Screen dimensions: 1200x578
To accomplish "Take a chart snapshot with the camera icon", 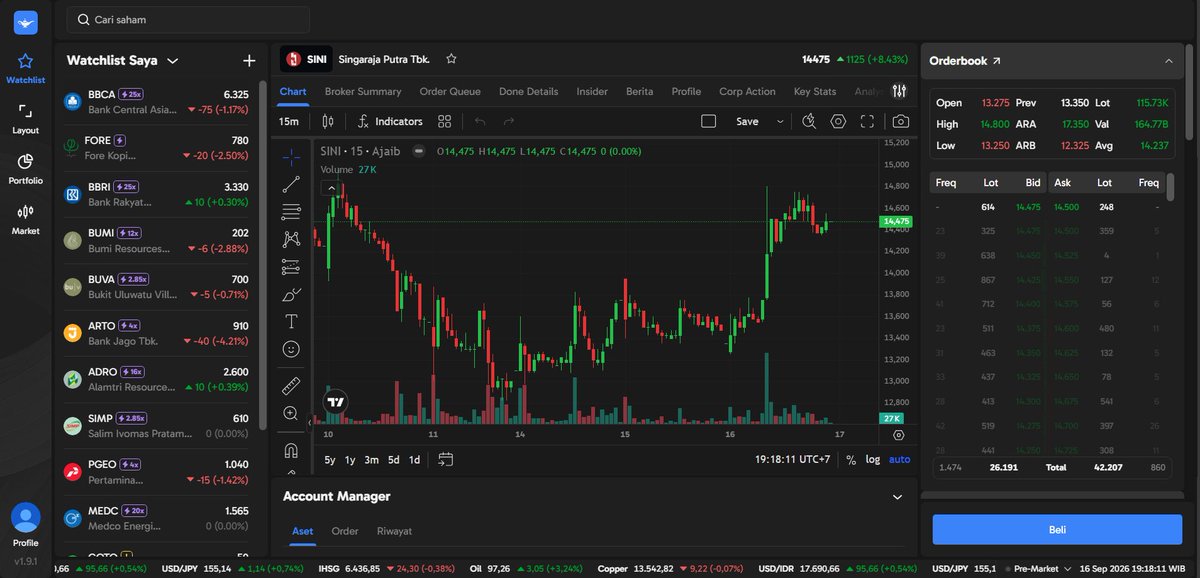I will (x=901, y=121).
